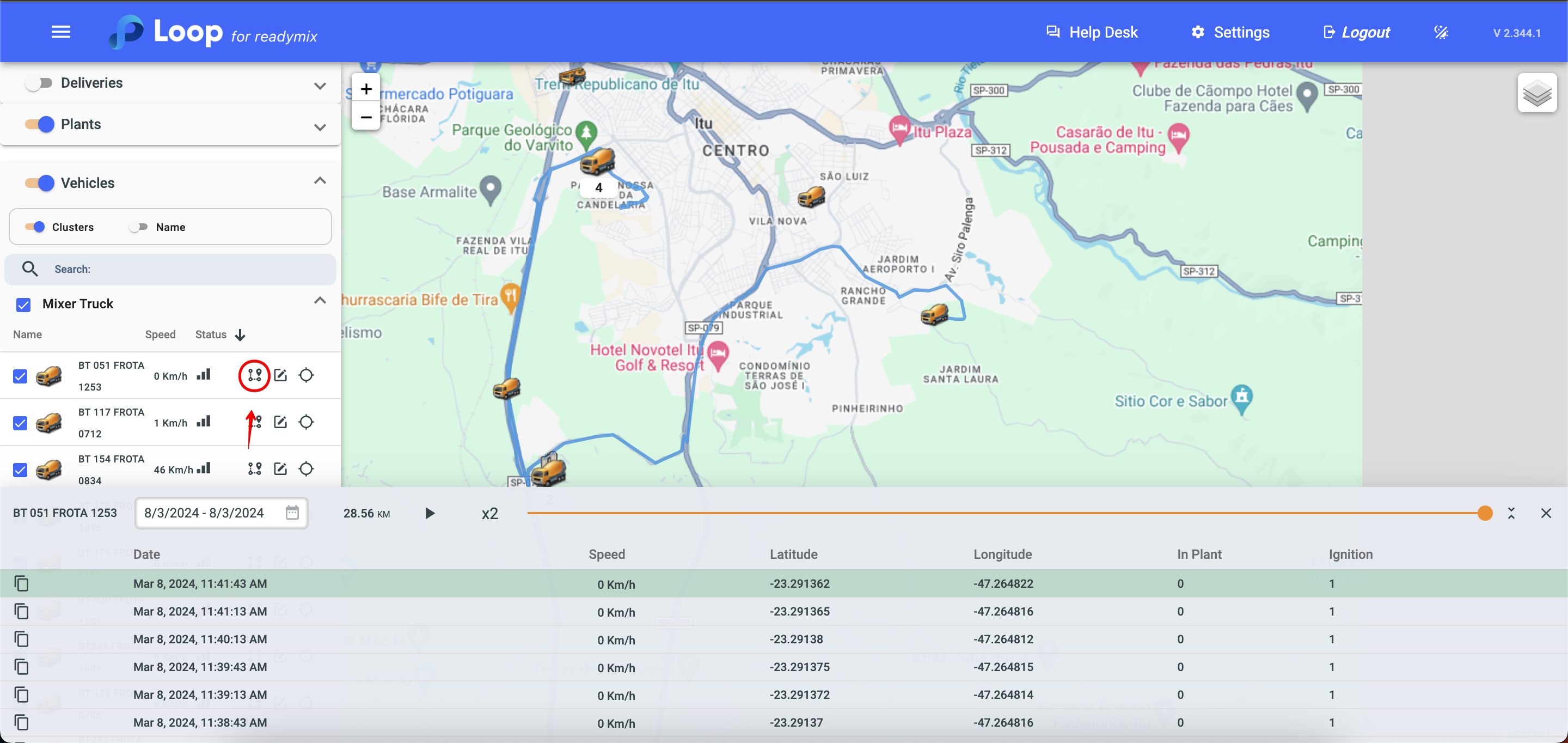Open the hamburger main menu
Viewport: 1568px width, 743px height.
click(61, 32)
